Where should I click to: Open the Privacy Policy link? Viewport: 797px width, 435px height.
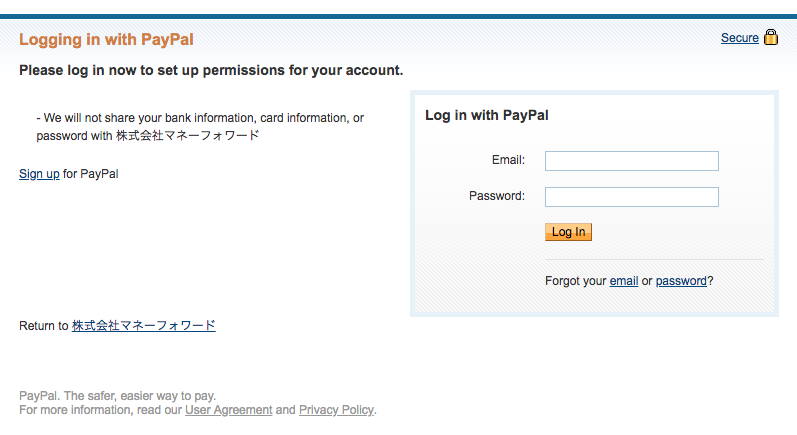click(x=336, y=410)
